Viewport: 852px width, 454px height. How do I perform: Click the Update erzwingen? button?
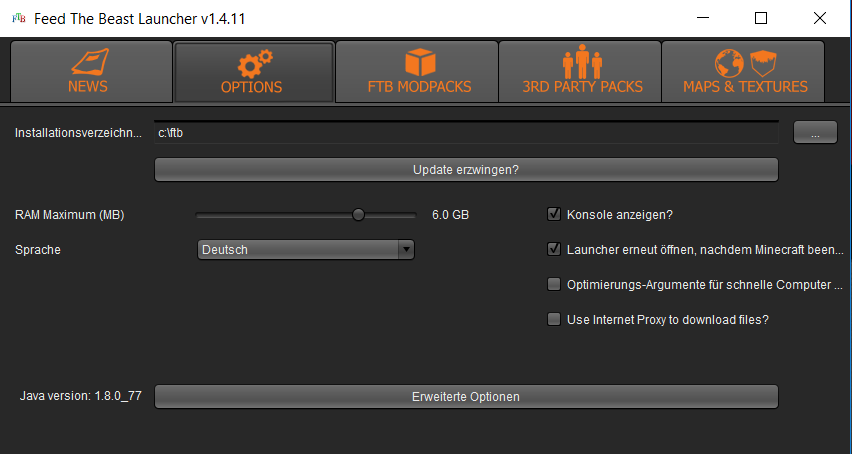(x=466, y=170)
